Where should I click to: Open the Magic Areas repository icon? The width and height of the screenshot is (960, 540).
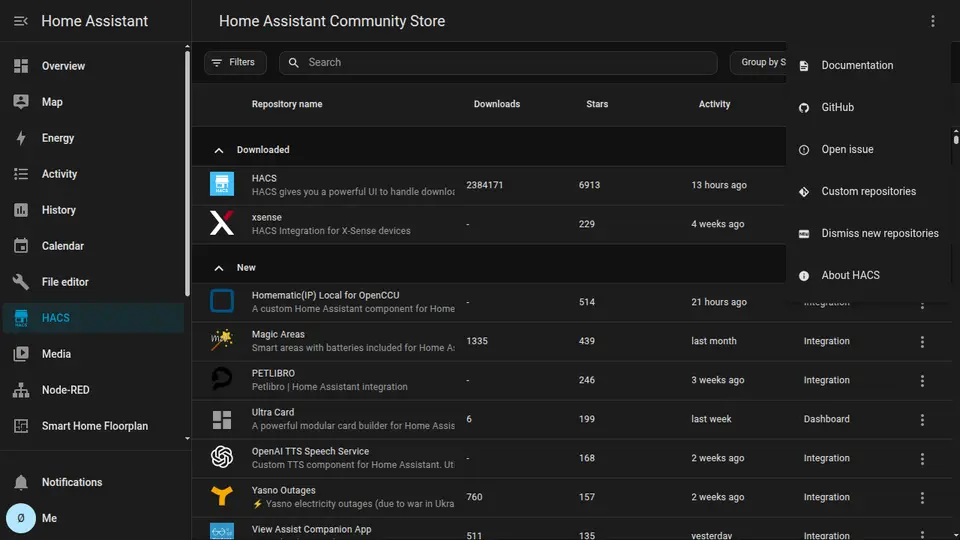tap(222, 340)
